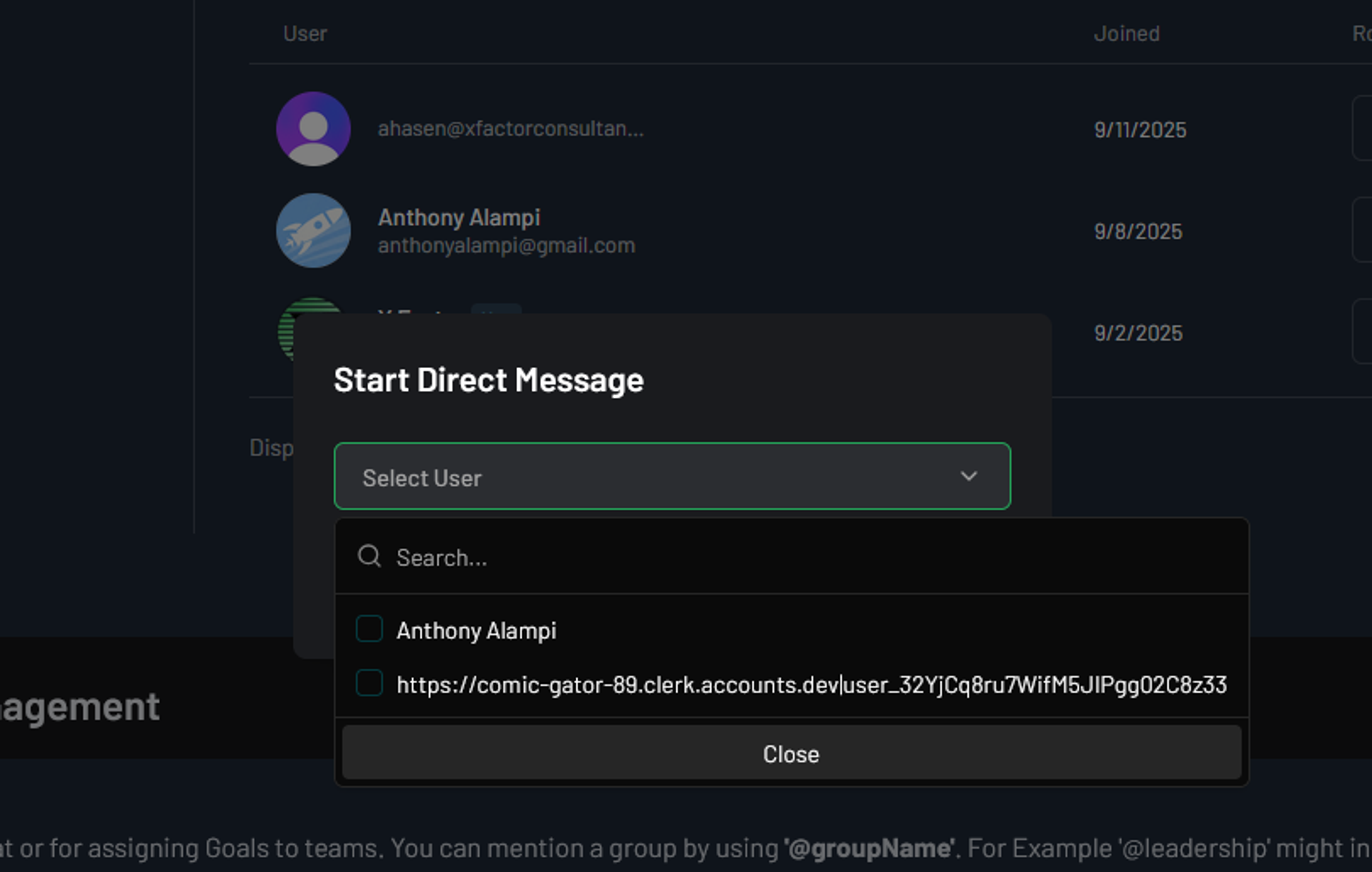Click the Start Direct Message heading
The image size is (1372, 872).
click(x=489, y=380)
